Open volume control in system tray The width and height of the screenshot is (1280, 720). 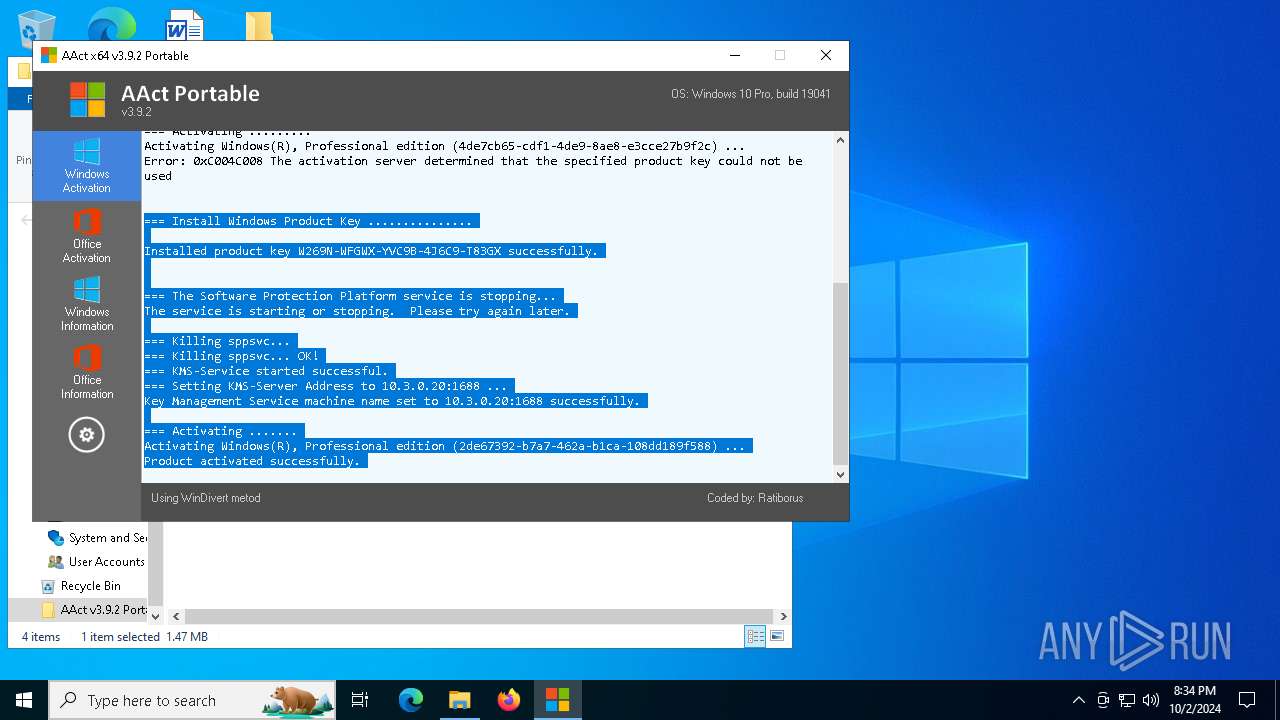click(1151, 700)
